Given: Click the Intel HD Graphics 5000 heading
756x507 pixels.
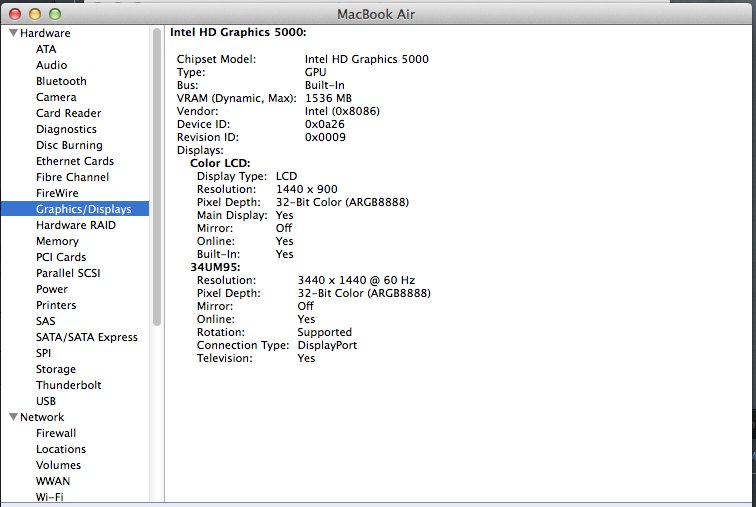Looking at the screenshot, I should 238,32.
